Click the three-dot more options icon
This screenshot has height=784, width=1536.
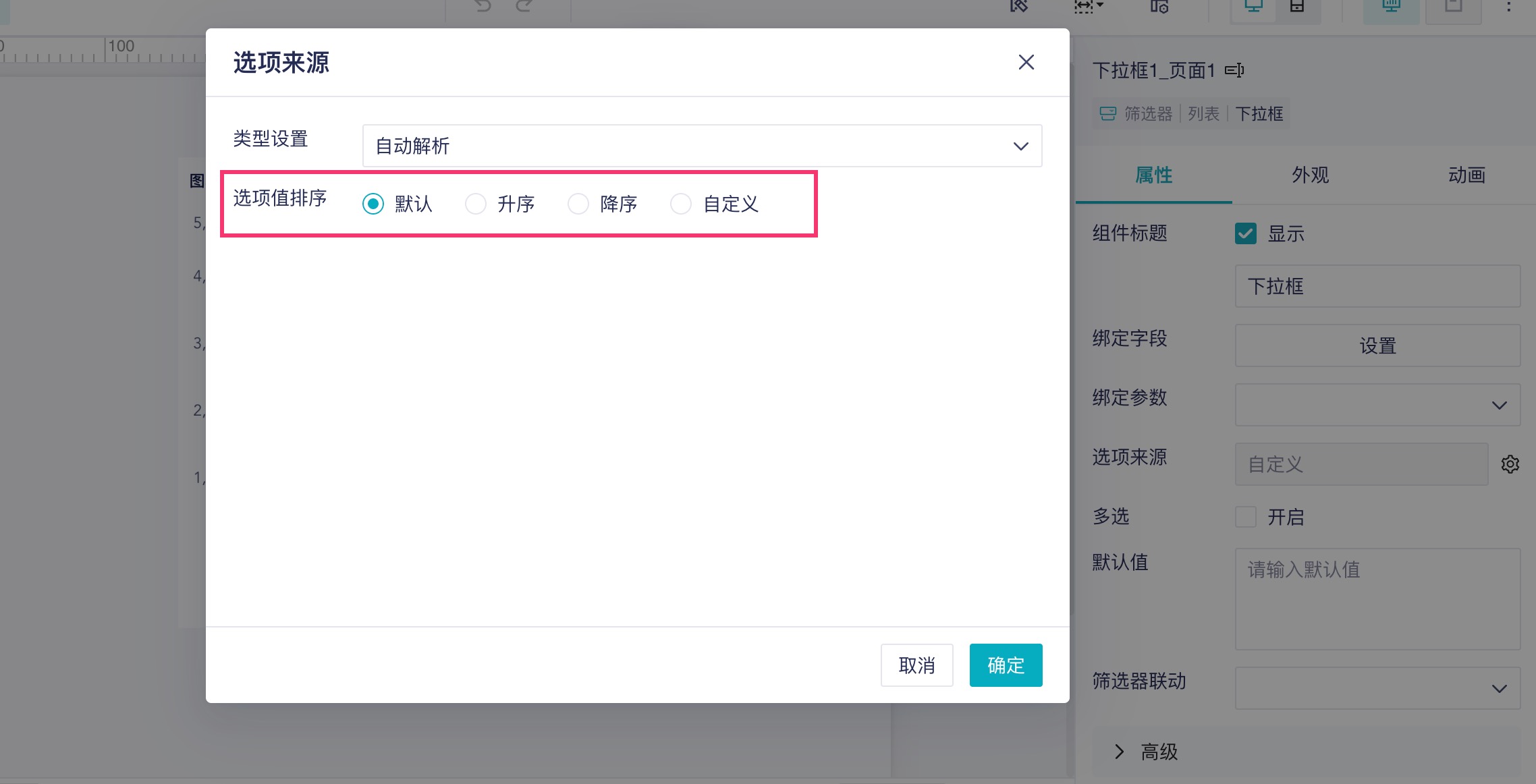[1509, 7]
